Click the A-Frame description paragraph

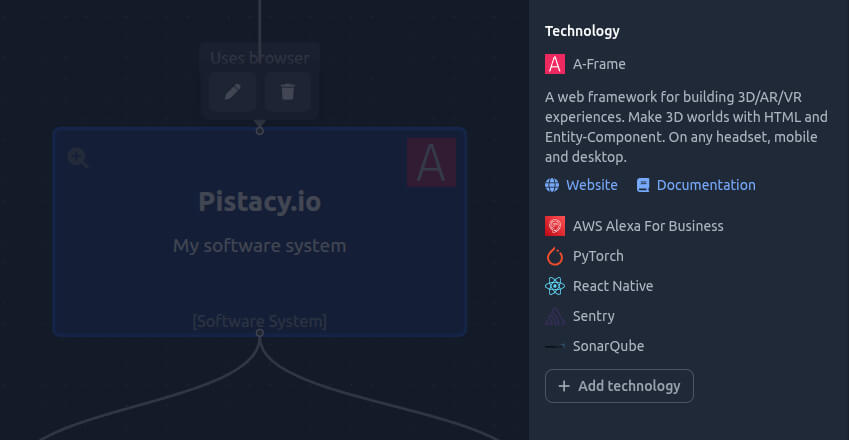coord(686,127)
